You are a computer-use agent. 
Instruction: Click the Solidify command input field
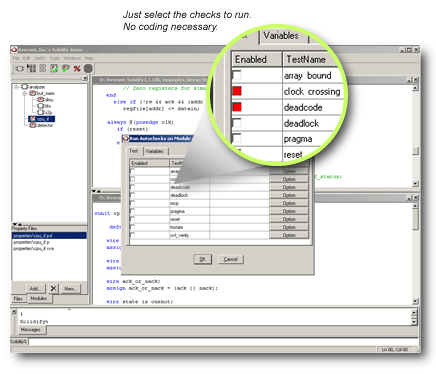click(223, 342)
